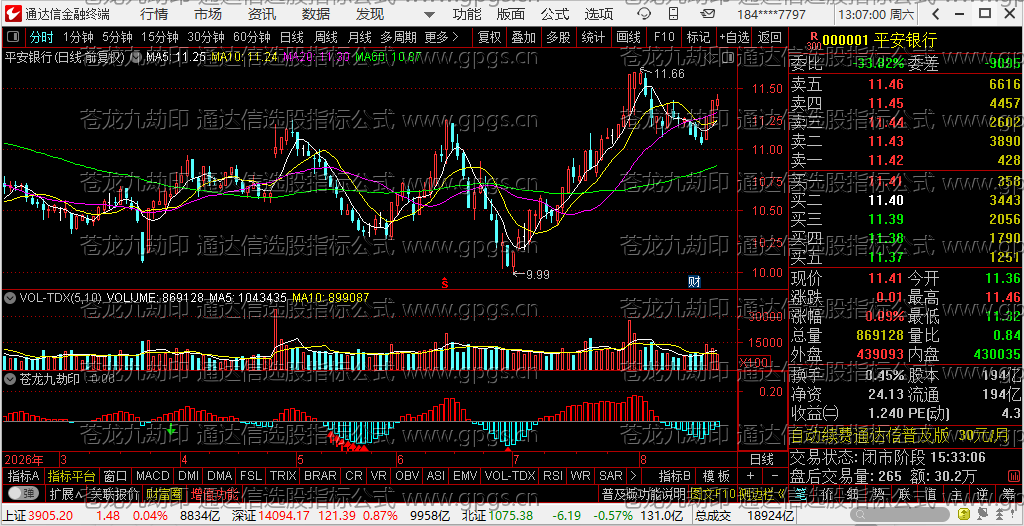Open the customer service headset icon
1024x526 pixels.
pyautogui.click(x=645, y=14)
